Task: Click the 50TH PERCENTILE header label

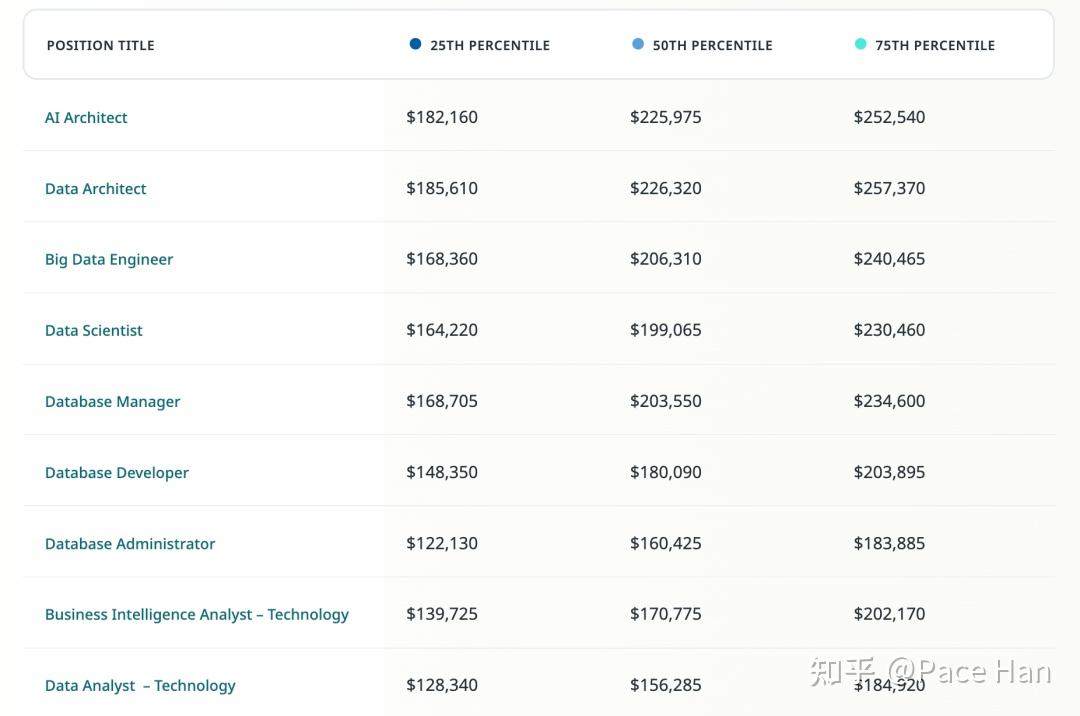Action: (x=712, y=45)
